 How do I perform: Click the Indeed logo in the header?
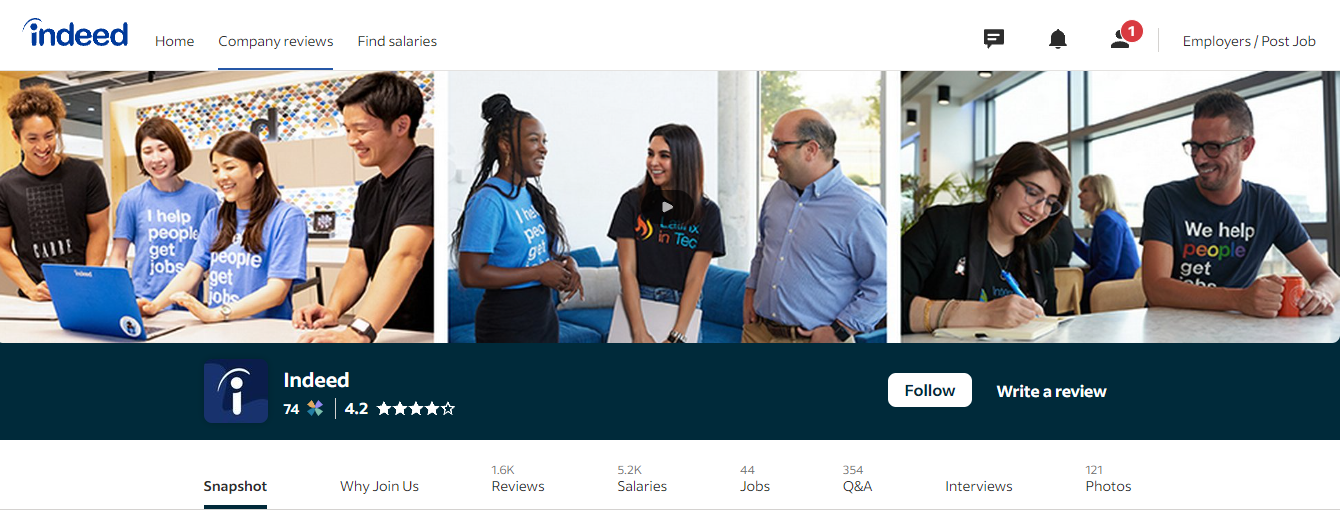tap(76, 35)
